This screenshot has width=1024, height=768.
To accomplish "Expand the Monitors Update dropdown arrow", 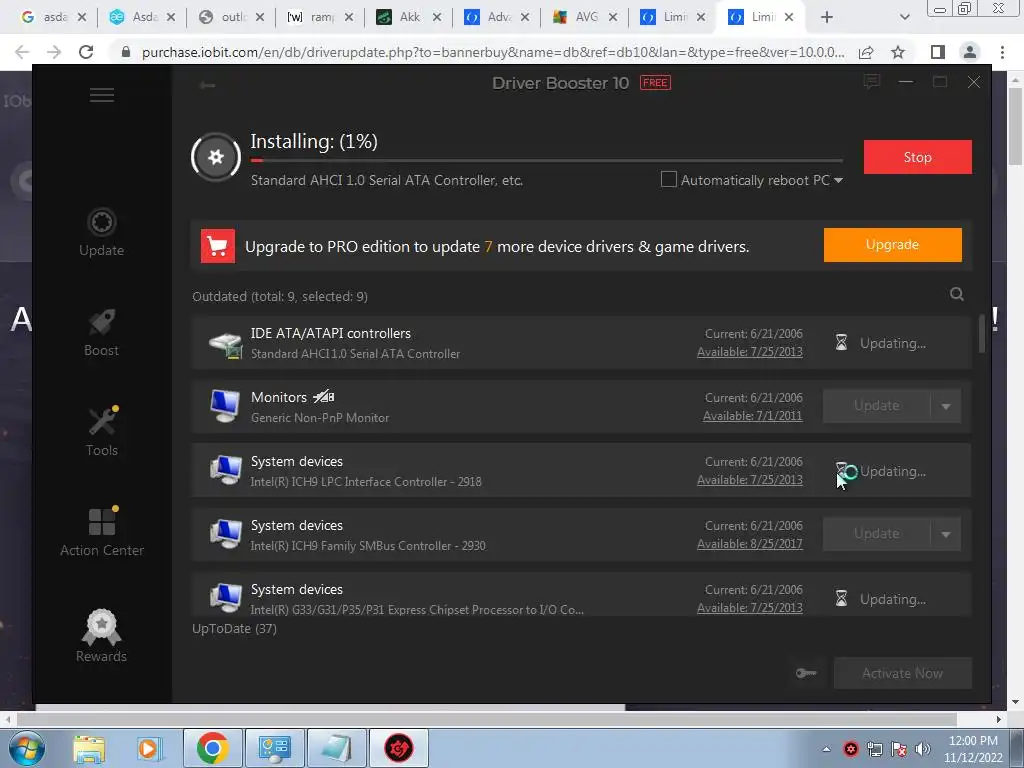I will point(946,406).
